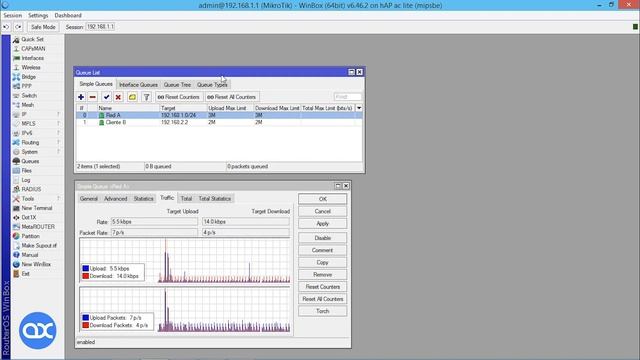Expand the Tools submenu

point(58,199)
